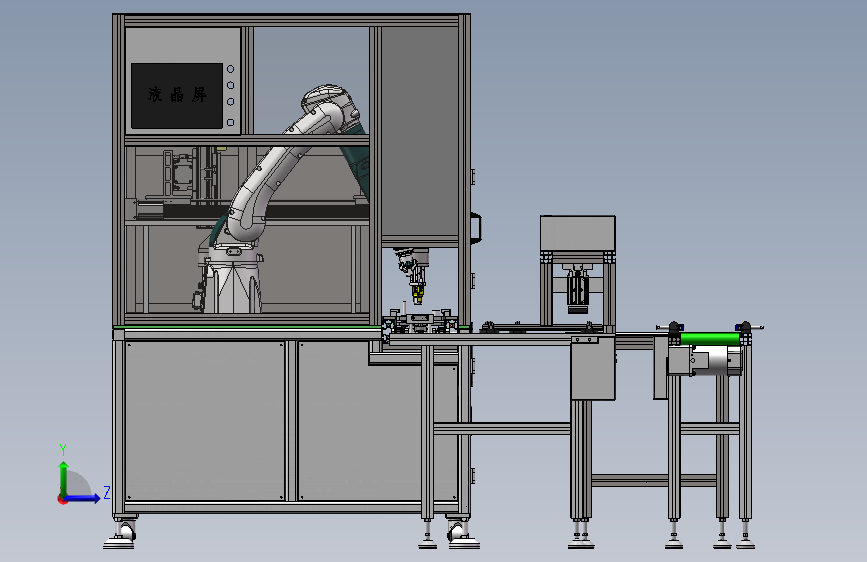Pick the black handle on the cabinet side
Viewport: 867px width, 562px height.
click(477, 227)
